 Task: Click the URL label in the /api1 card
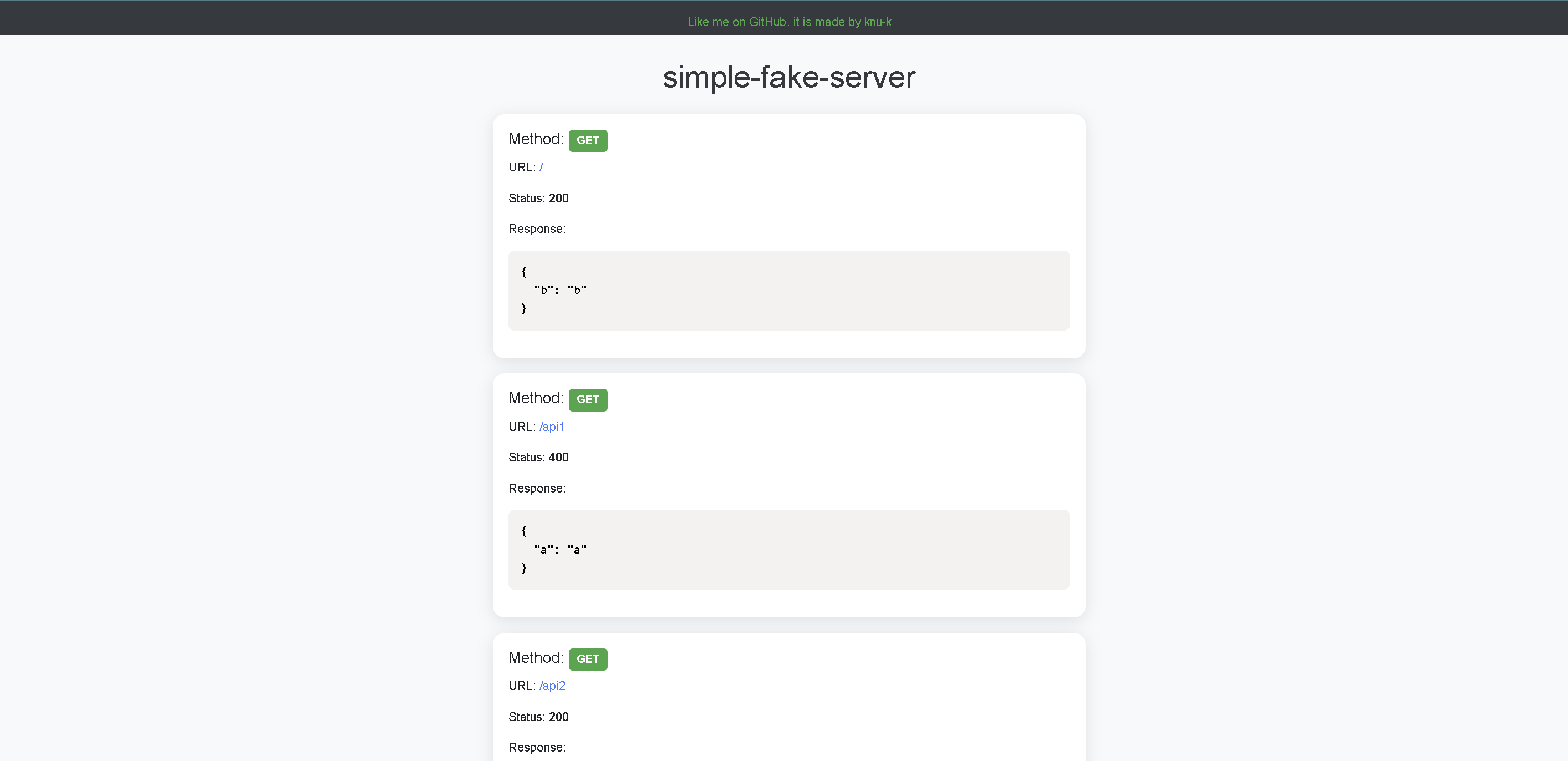(x=522, y=427)
